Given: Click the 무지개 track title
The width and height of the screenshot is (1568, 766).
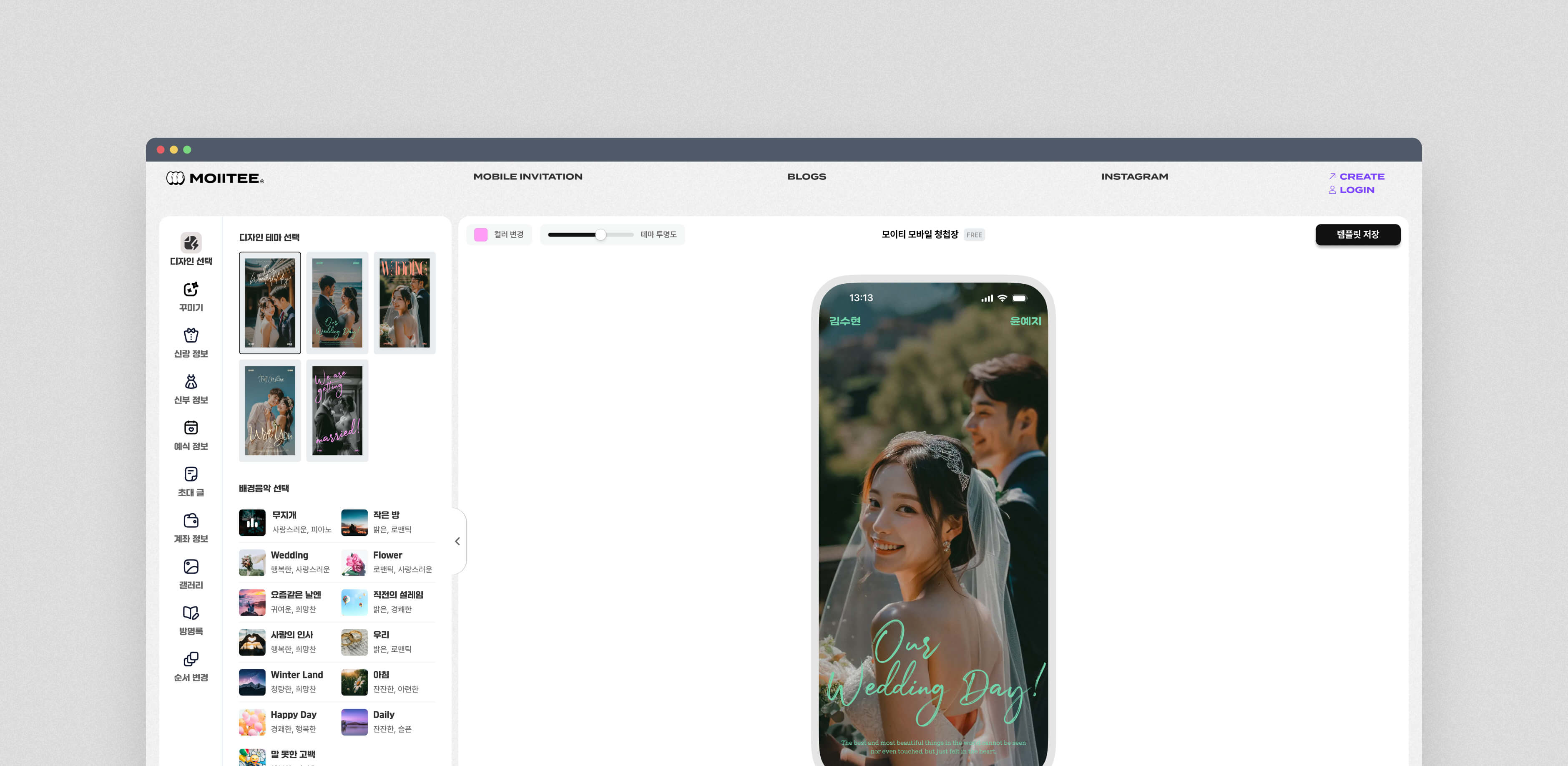Looking at the screenshot, I should pyautogui.click(x=284, y=515).
